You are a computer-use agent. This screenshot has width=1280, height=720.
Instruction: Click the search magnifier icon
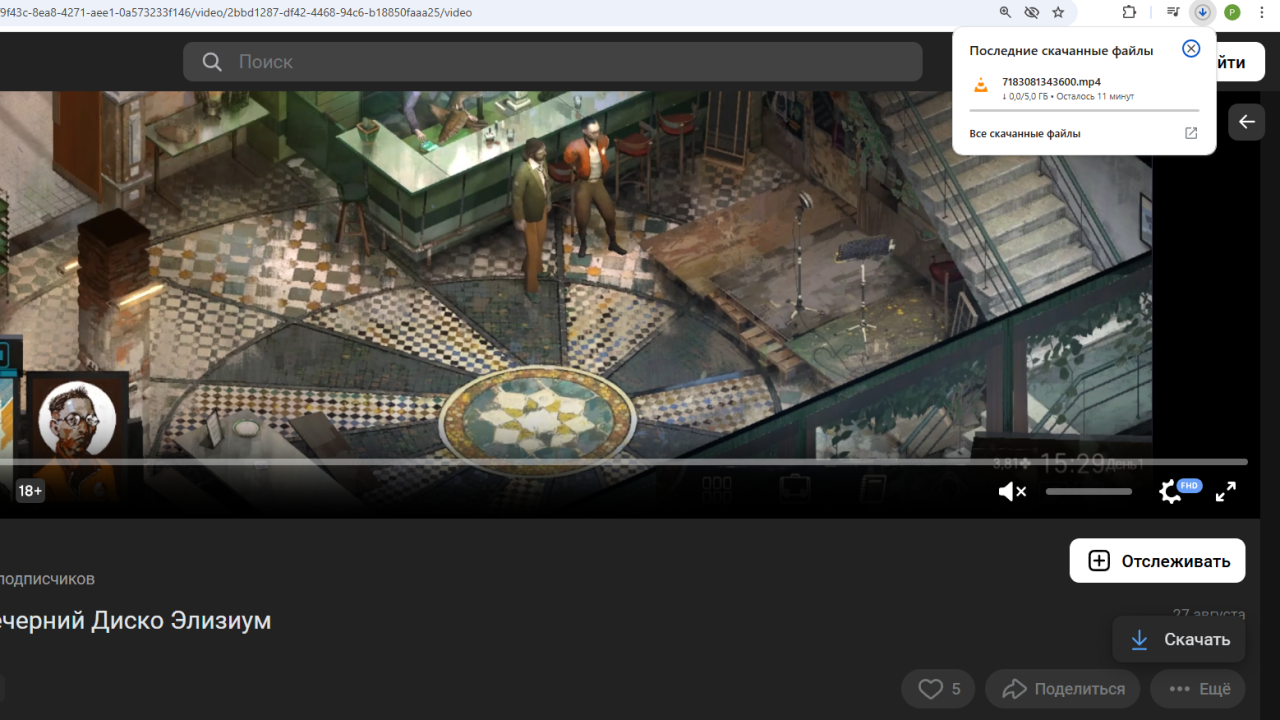point(212,62)
